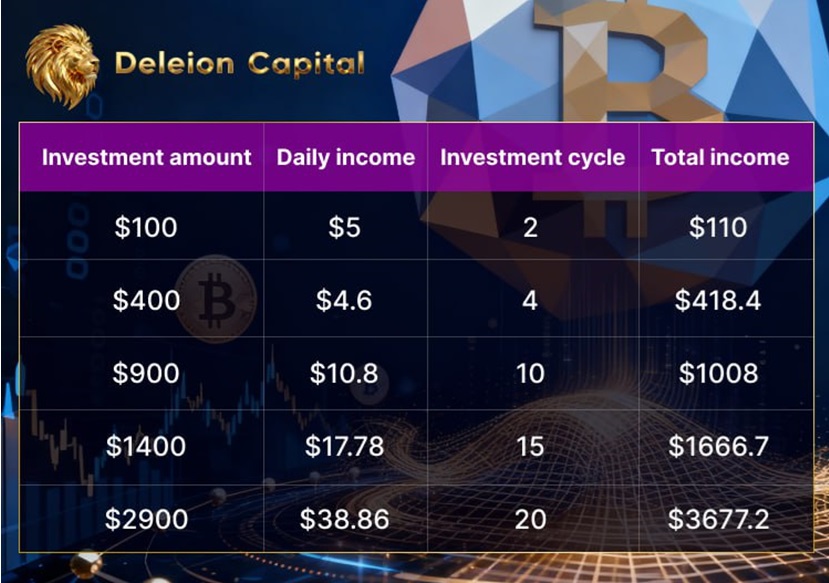829x583 pixels.
Task: Select the Daily income column header
Action: click(x=345, y=157)
